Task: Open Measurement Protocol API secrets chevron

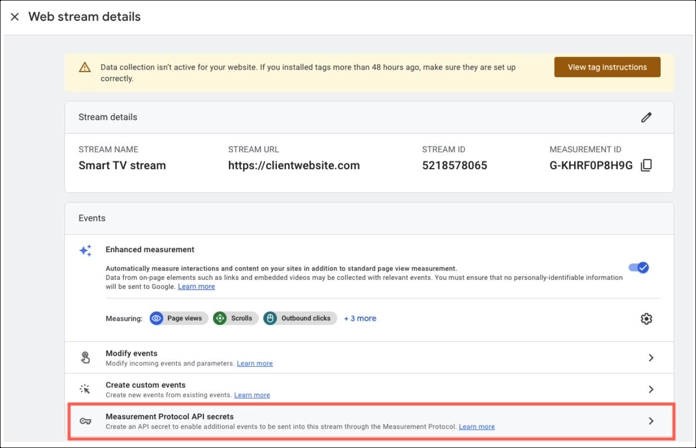Action: tap(651, 420)
